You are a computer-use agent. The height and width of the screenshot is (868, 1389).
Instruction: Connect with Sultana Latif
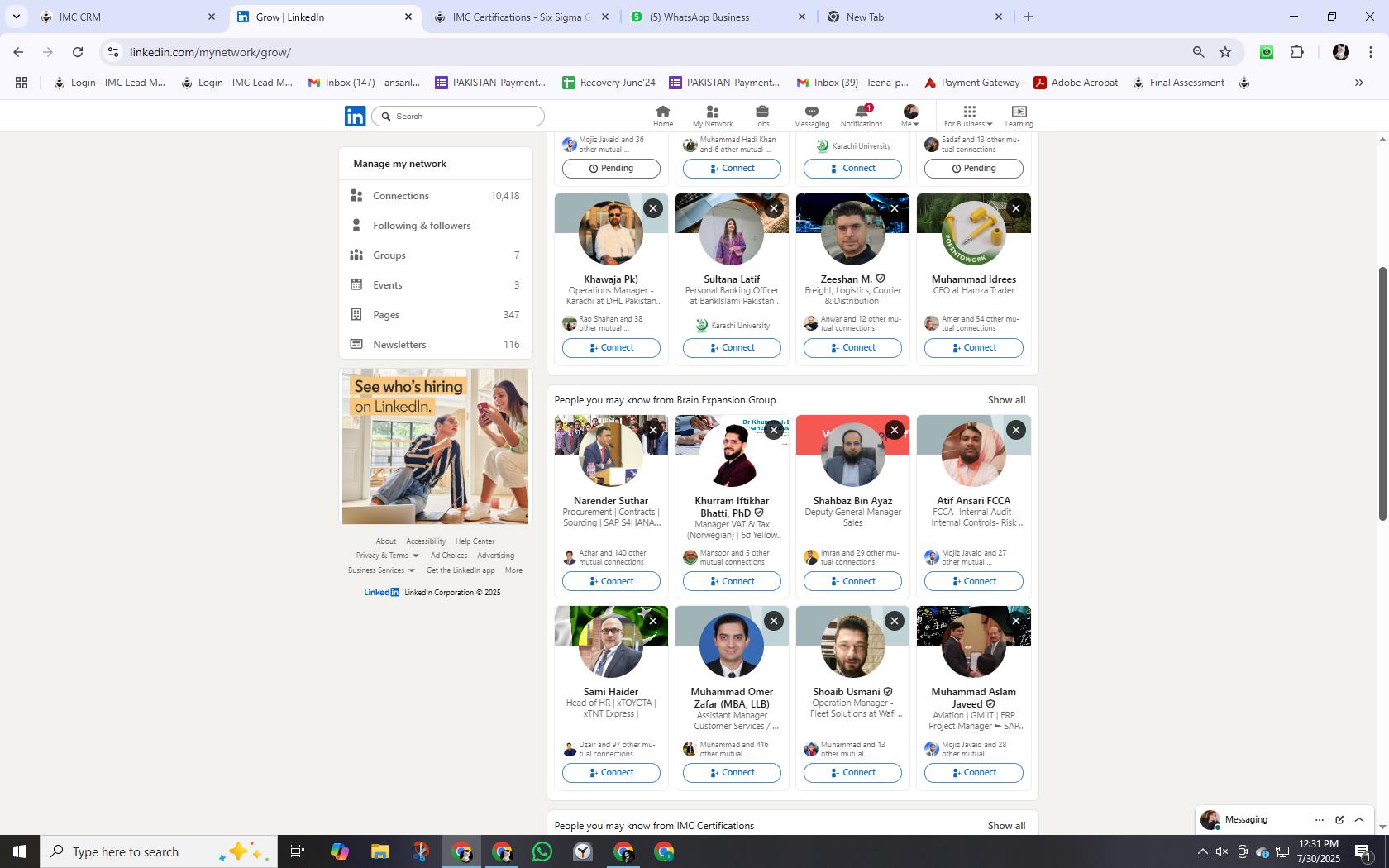[x=732, y=348]
